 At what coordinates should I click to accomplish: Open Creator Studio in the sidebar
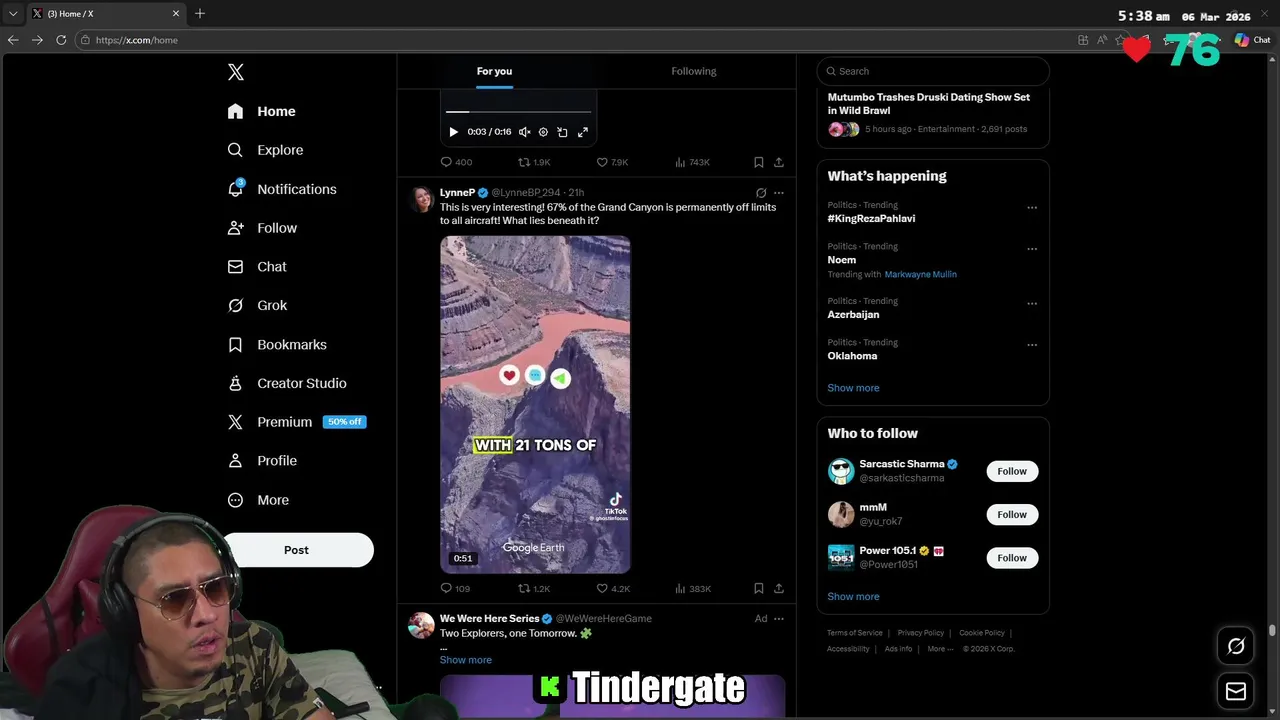click(287, 384)
